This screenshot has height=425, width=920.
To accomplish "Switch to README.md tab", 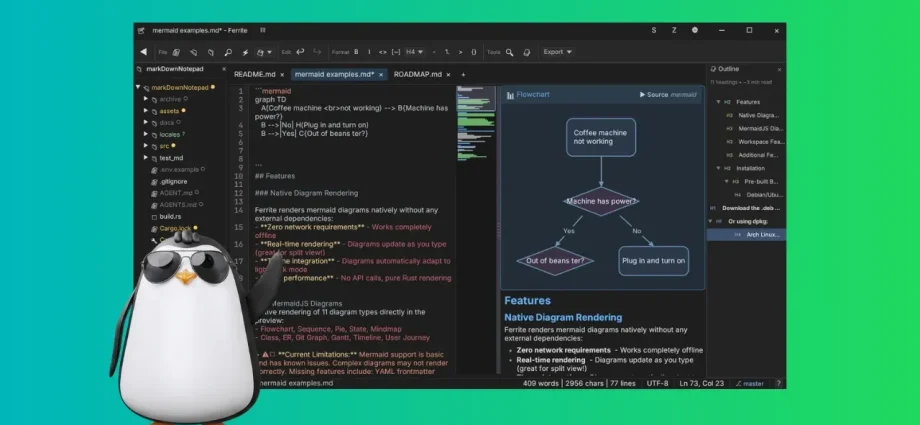I will click(x=254, y=75).
